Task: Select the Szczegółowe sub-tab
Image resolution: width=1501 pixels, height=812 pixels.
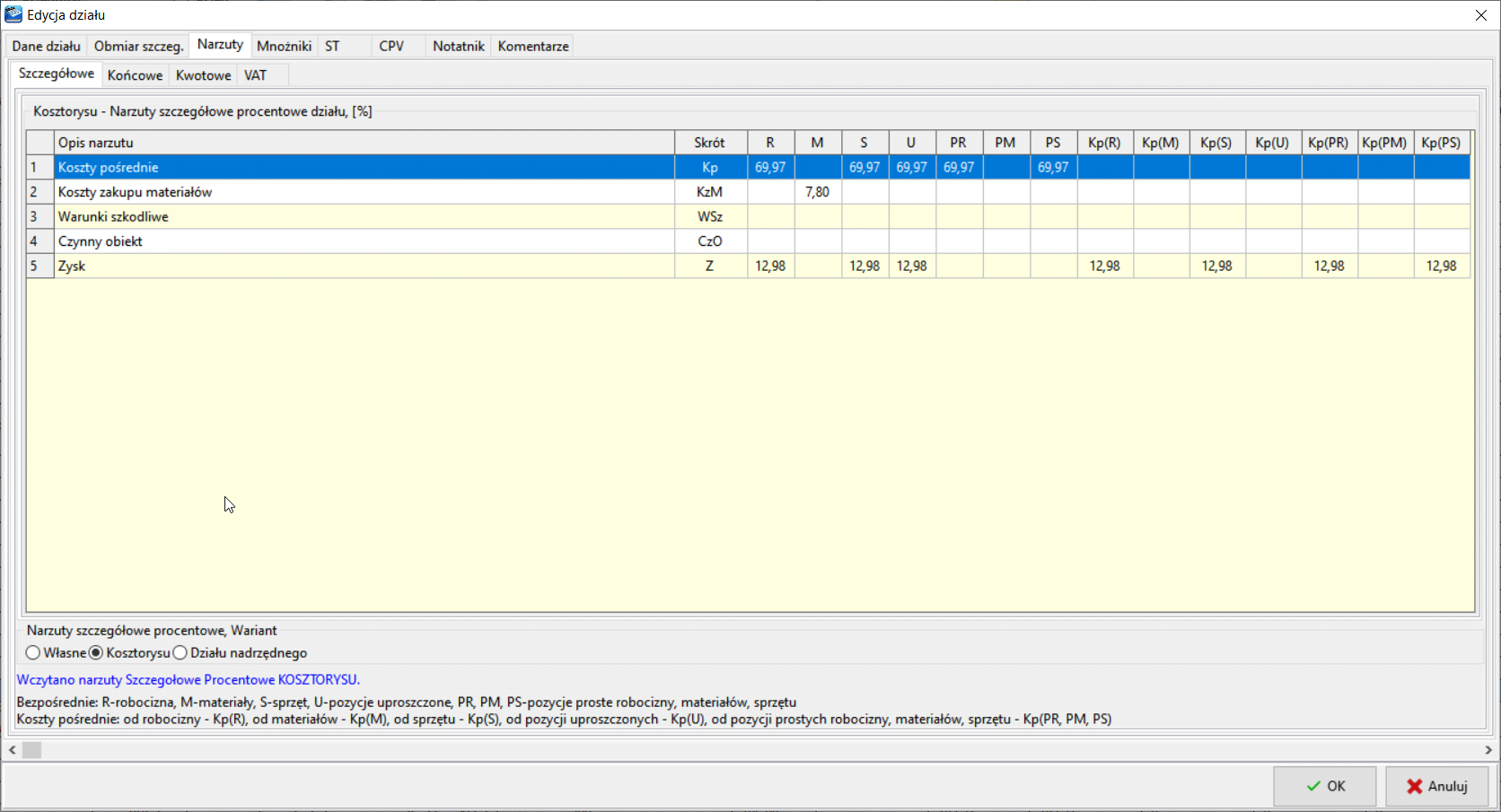Action: [57, 74]
